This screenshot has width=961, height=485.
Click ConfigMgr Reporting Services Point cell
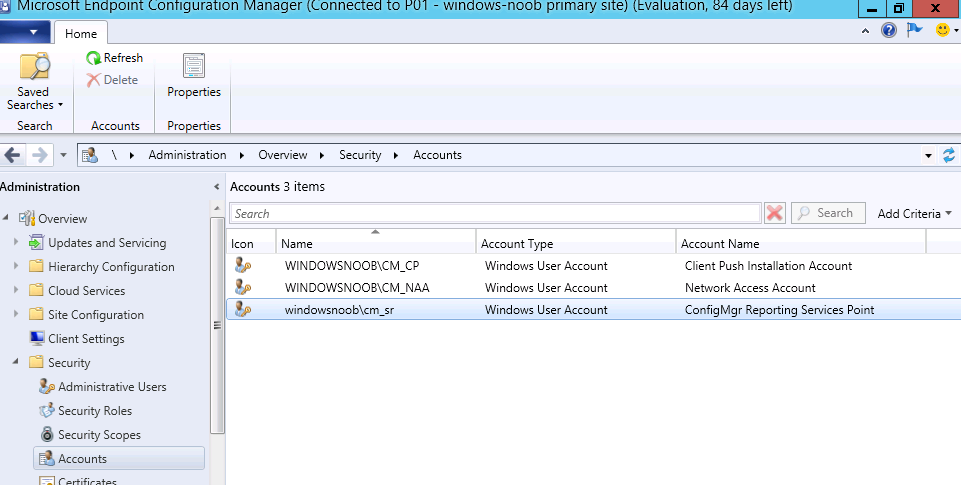click(780, 310)
